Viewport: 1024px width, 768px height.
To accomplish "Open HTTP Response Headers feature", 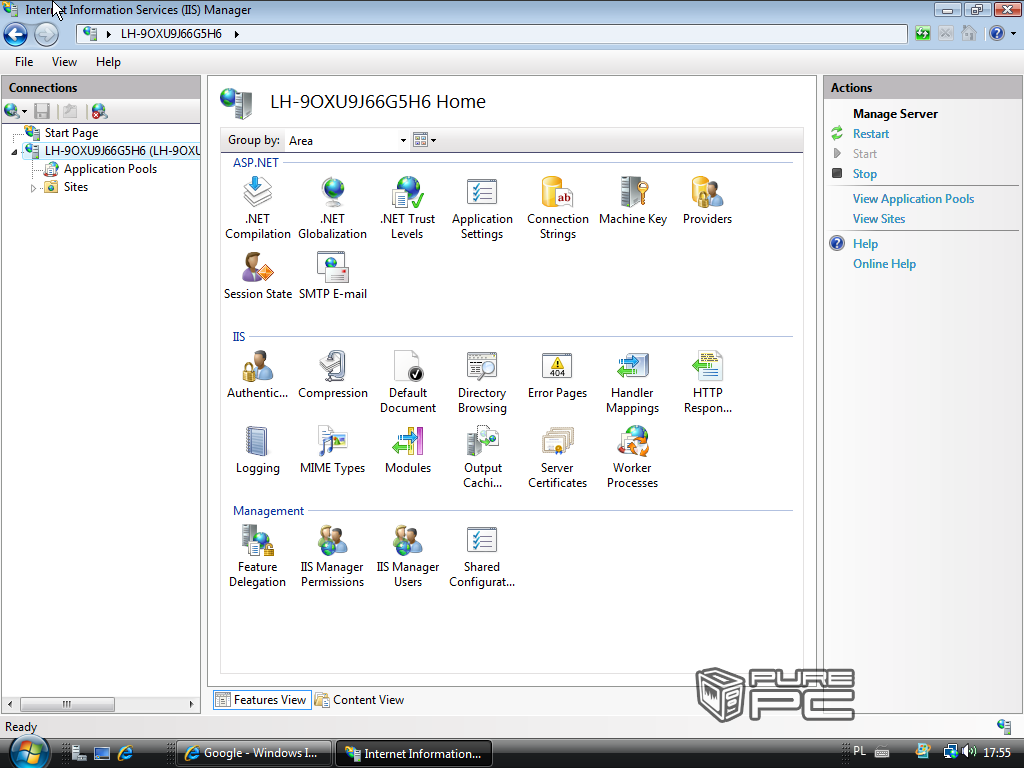I will click(x=707, y=382).
